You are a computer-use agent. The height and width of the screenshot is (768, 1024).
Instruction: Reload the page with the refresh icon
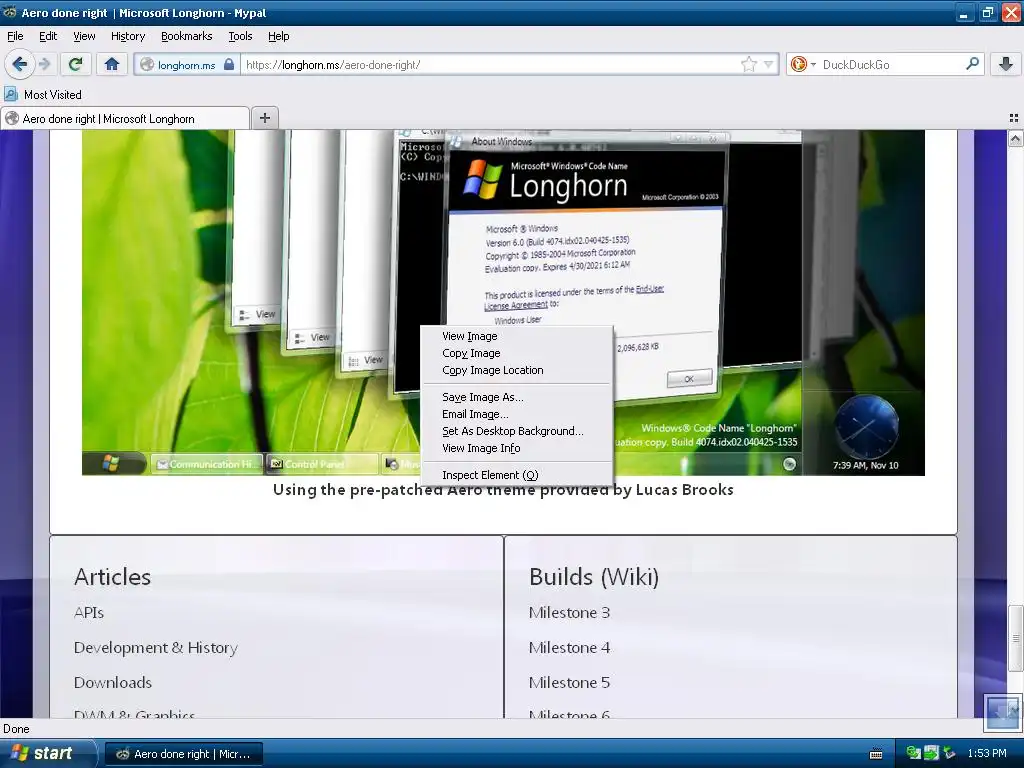click(76, 64)
